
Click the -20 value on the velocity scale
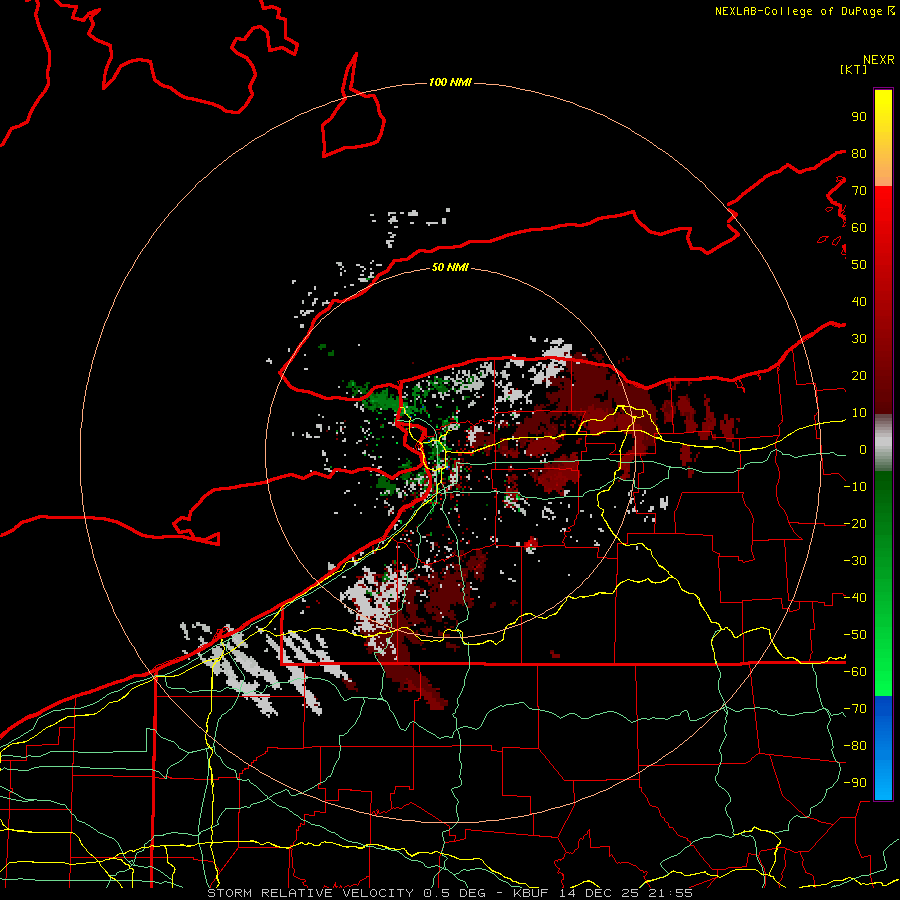point(855,524)
